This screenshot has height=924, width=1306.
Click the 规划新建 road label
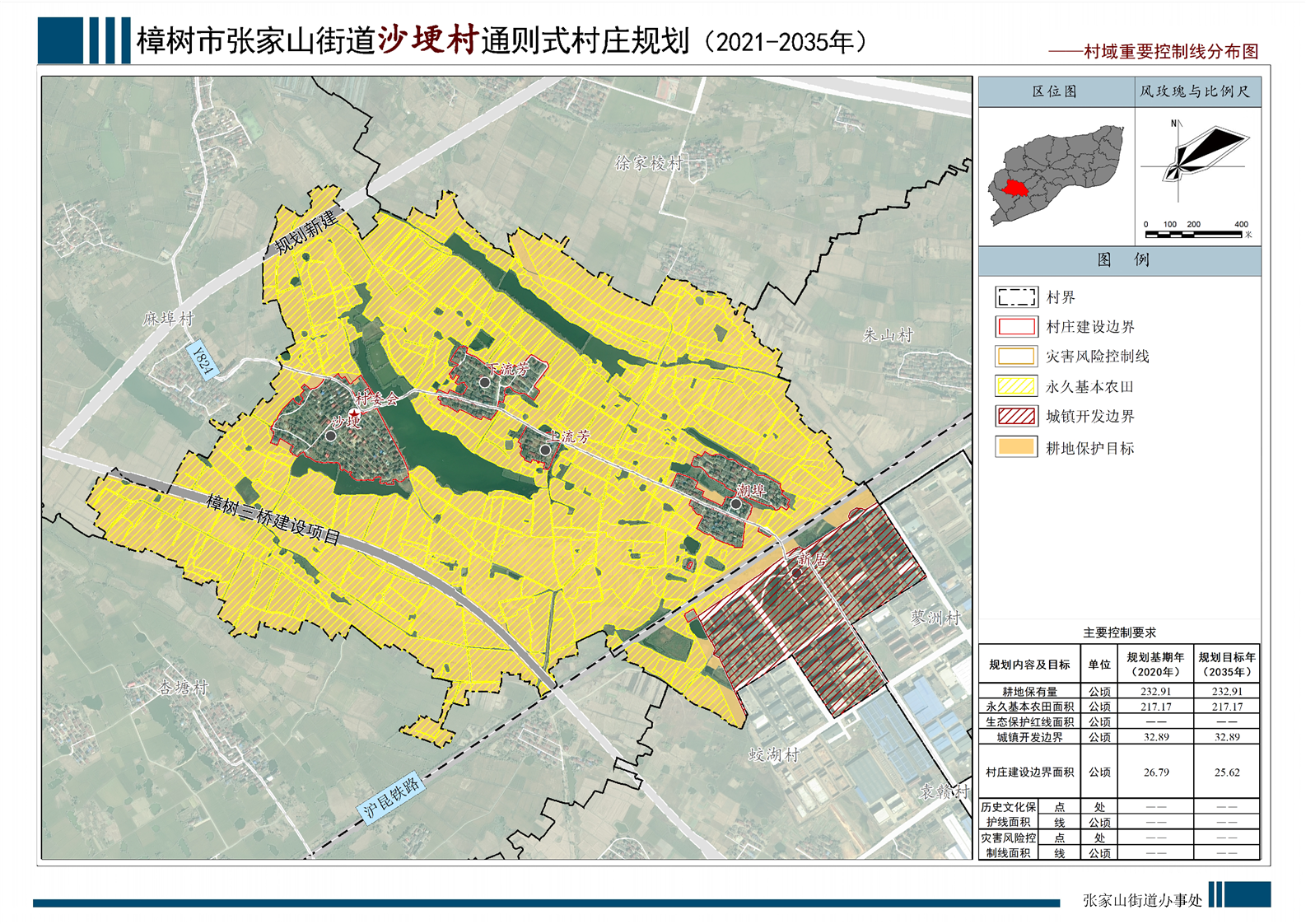(x=306, y=232)
